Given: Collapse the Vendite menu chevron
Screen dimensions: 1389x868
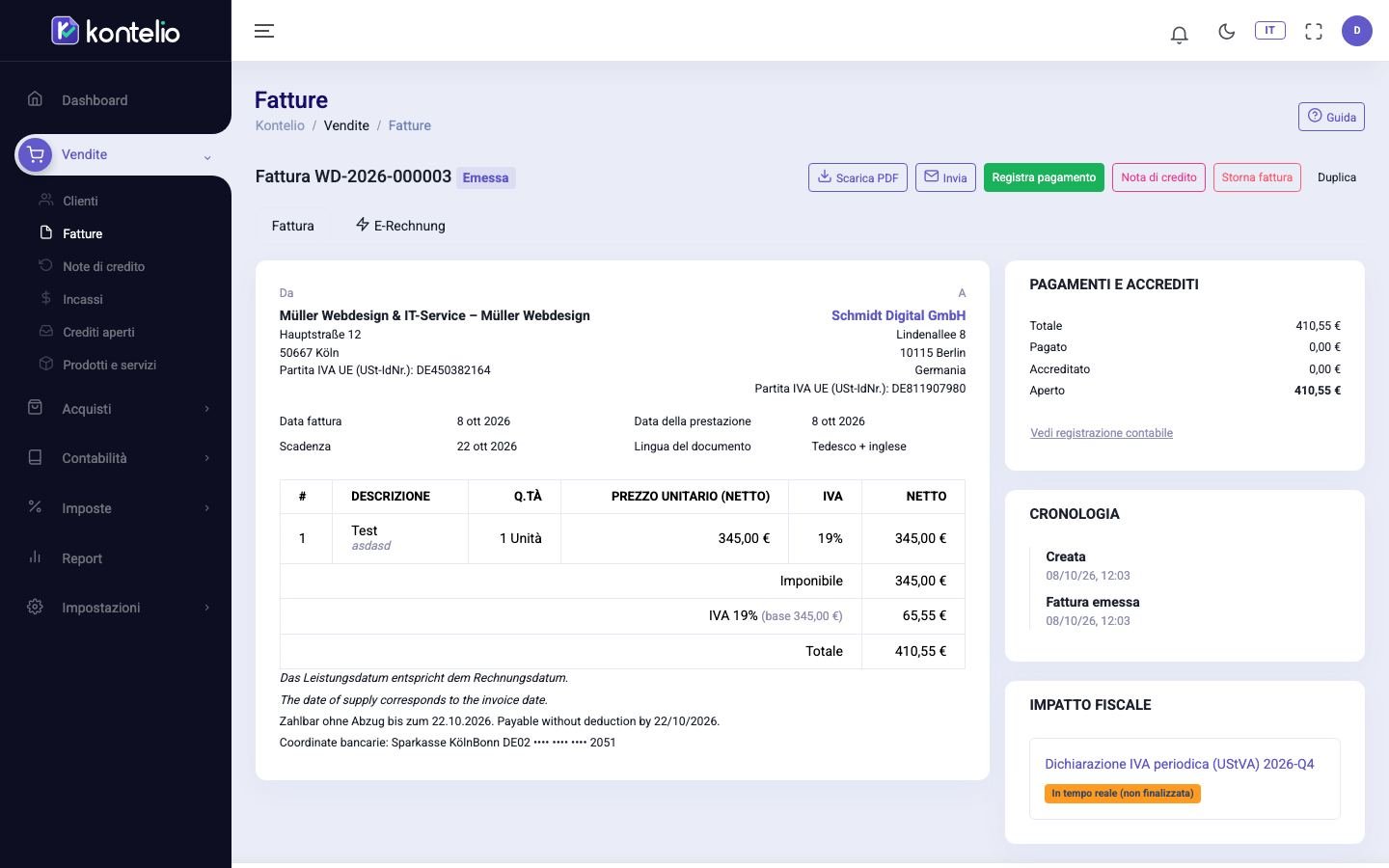Looking at the screenshot, I should [x=206, y=157].
